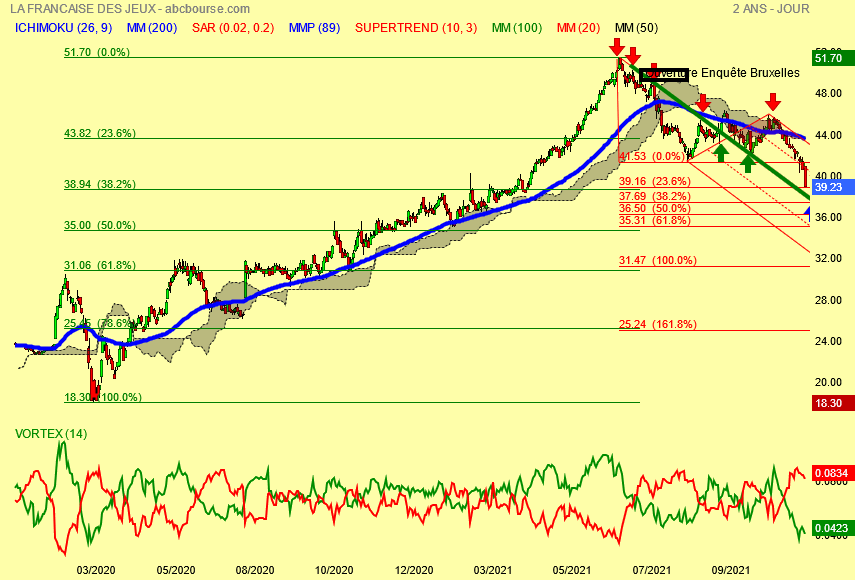The height and width of the screenshot is (580, 855).
Task: Click the red 36.50 (50.0%) retracement label
Action: tap(655, 208)
